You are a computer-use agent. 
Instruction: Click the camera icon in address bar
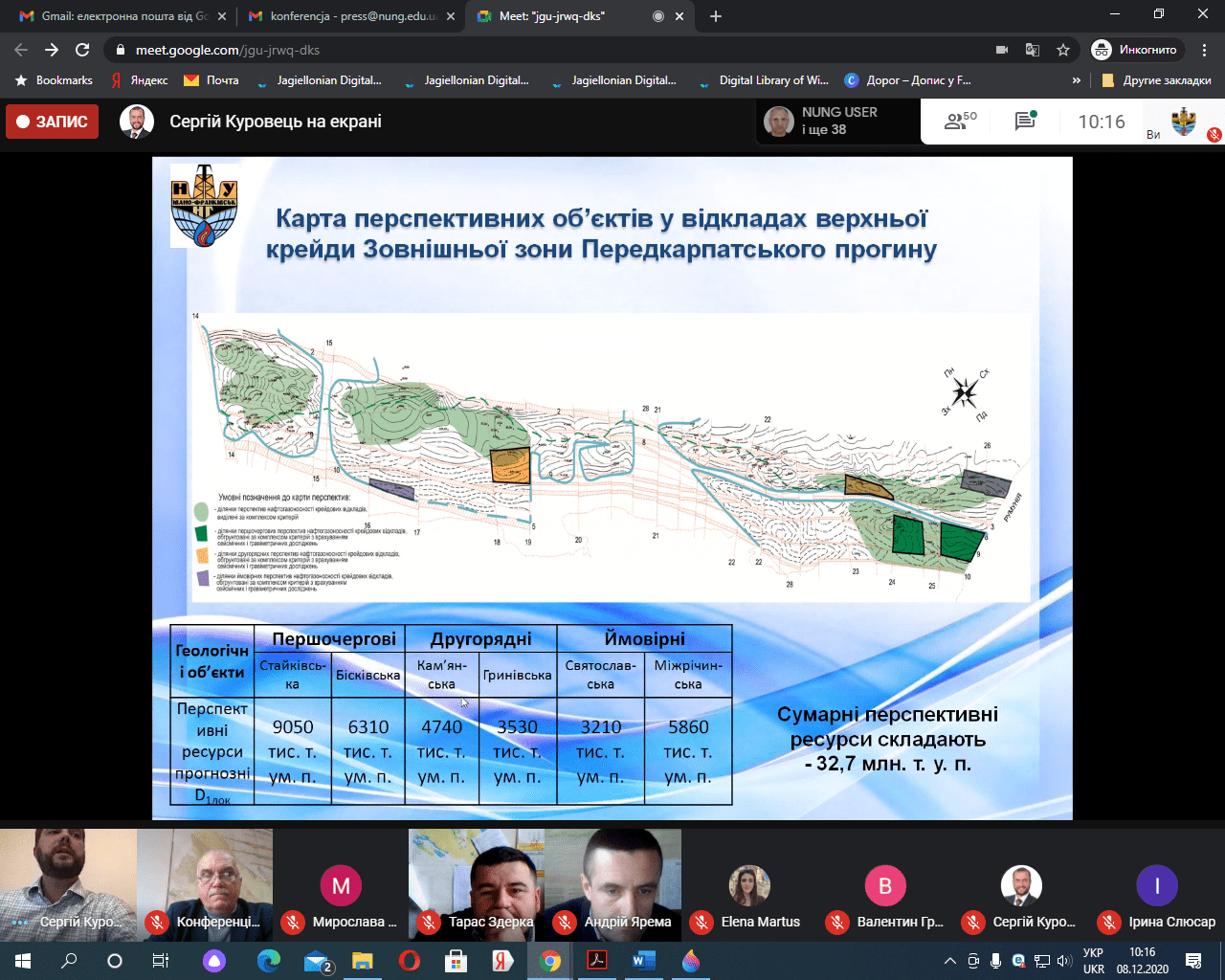click(x=1002, y=50)
